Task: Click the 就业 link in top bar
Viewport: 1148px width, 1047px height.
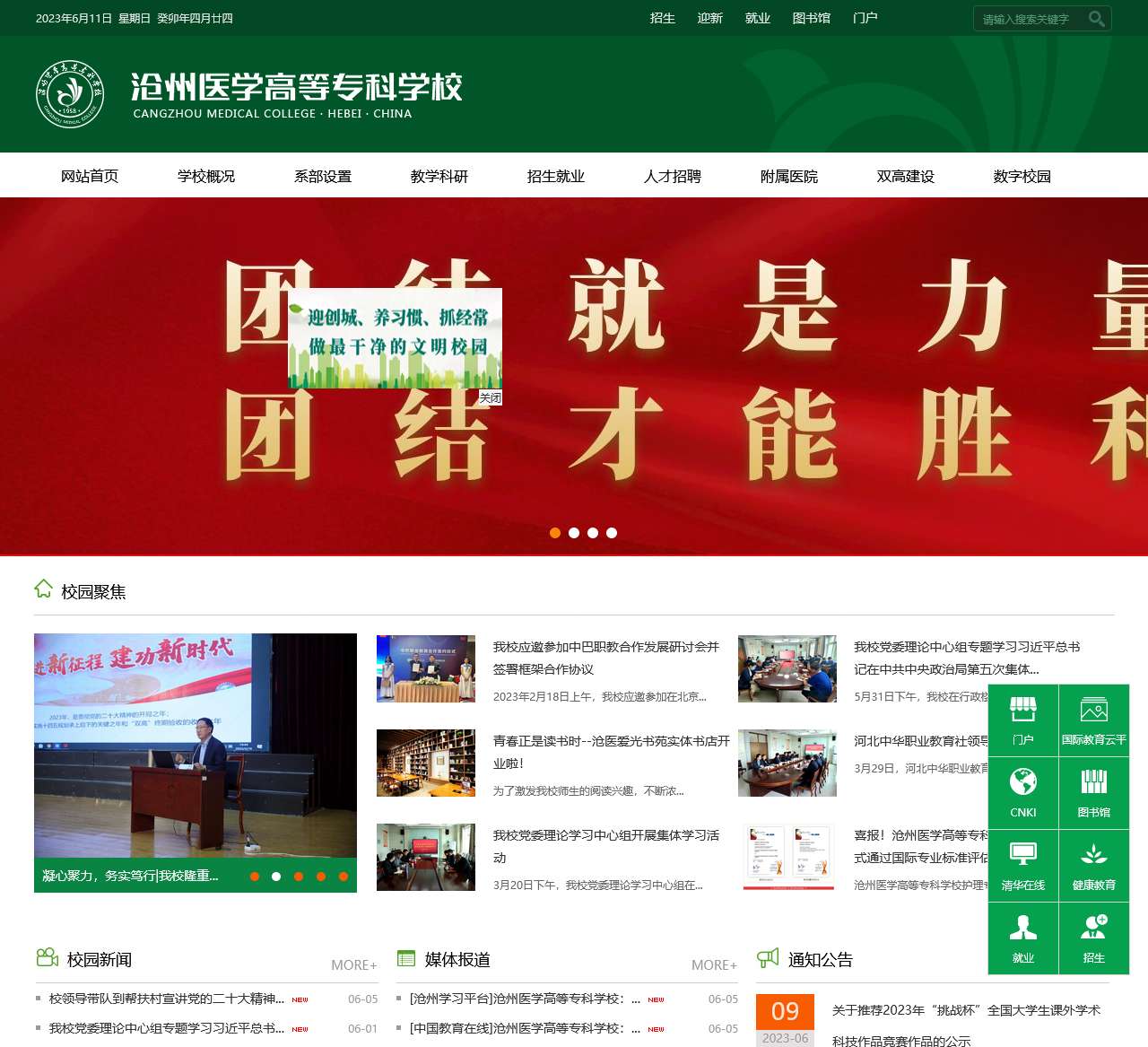Action: [758, 18]
